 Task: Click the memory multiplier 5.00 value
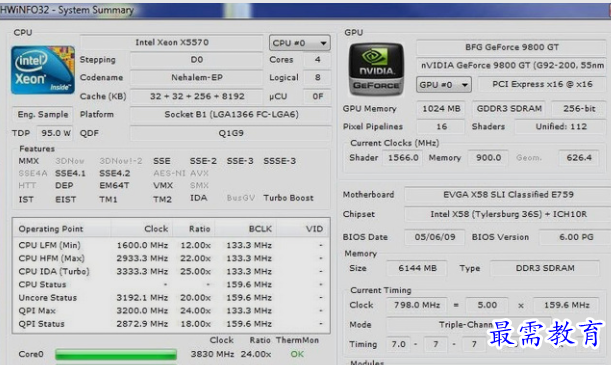[x=487, y=305]
